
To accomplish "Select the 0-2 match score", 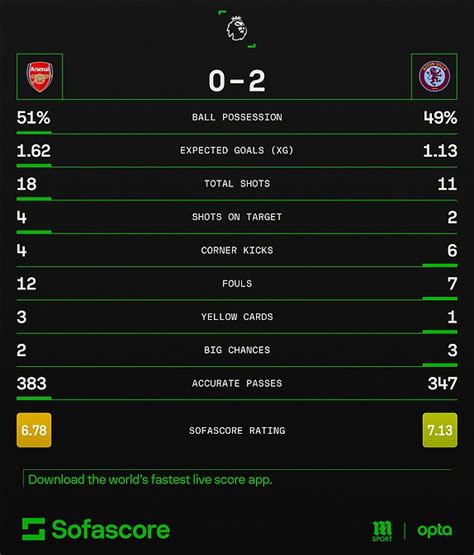I will coord(237,81).
